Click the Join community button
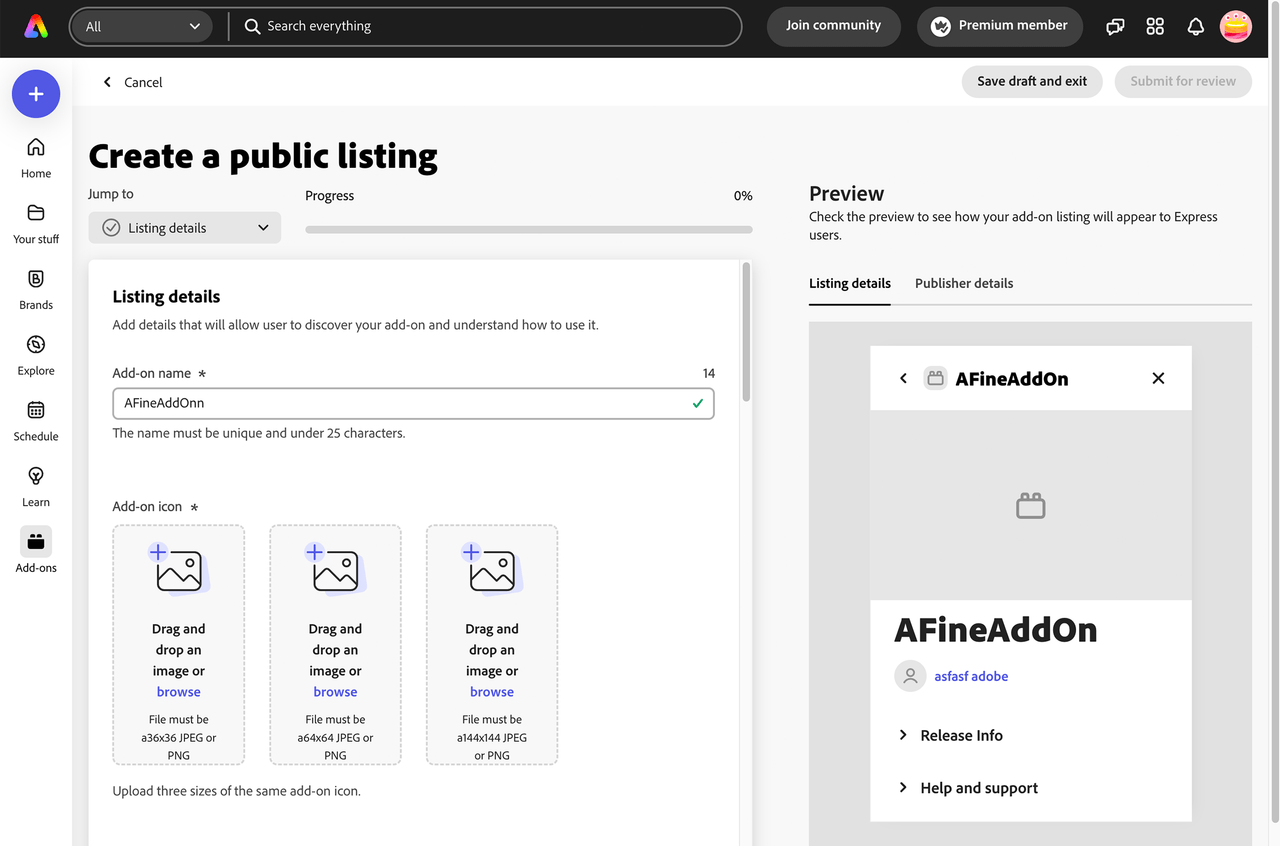Image resolution: width=1280 pixels, height=846 pixels. point(833,26)
